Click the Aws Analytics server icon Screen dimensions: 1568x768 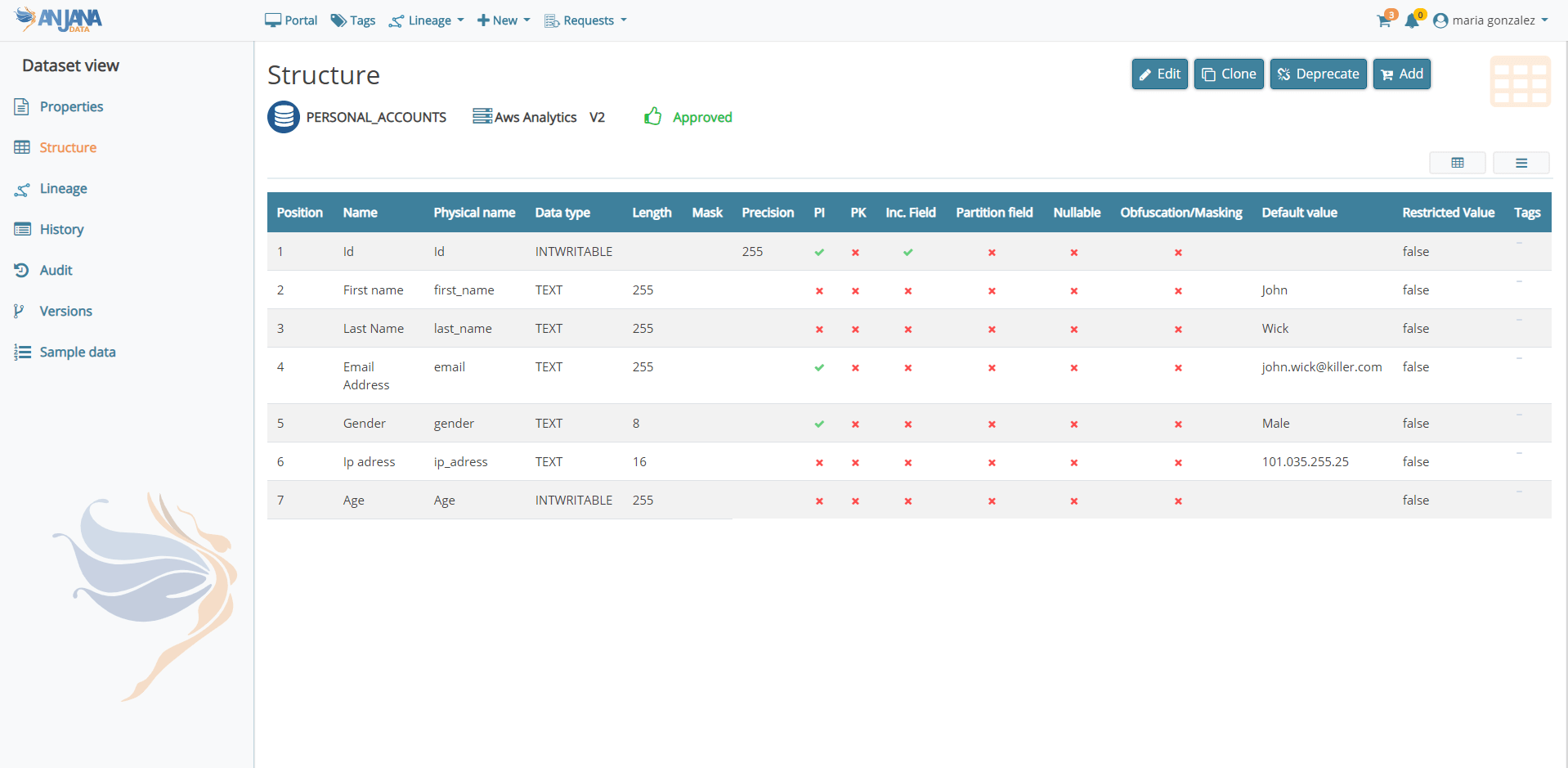pos(482,117)
